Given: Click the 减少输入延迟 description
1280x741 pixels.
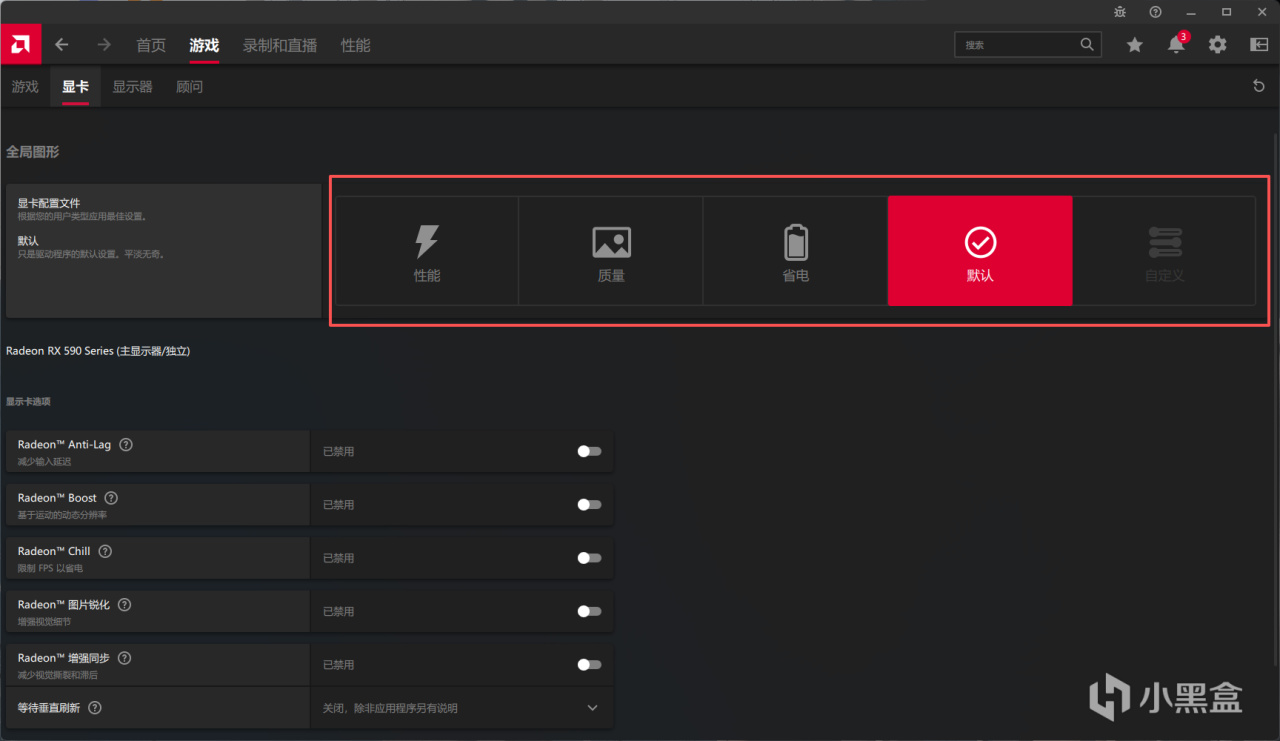Looking at the screenshot, I should pos(44,462).
